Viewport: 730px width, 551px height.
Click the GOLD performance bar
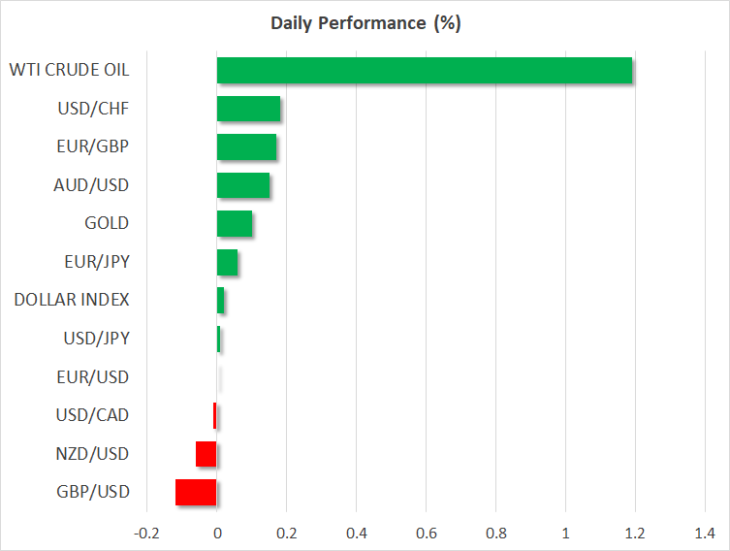[x=235, y=223]
